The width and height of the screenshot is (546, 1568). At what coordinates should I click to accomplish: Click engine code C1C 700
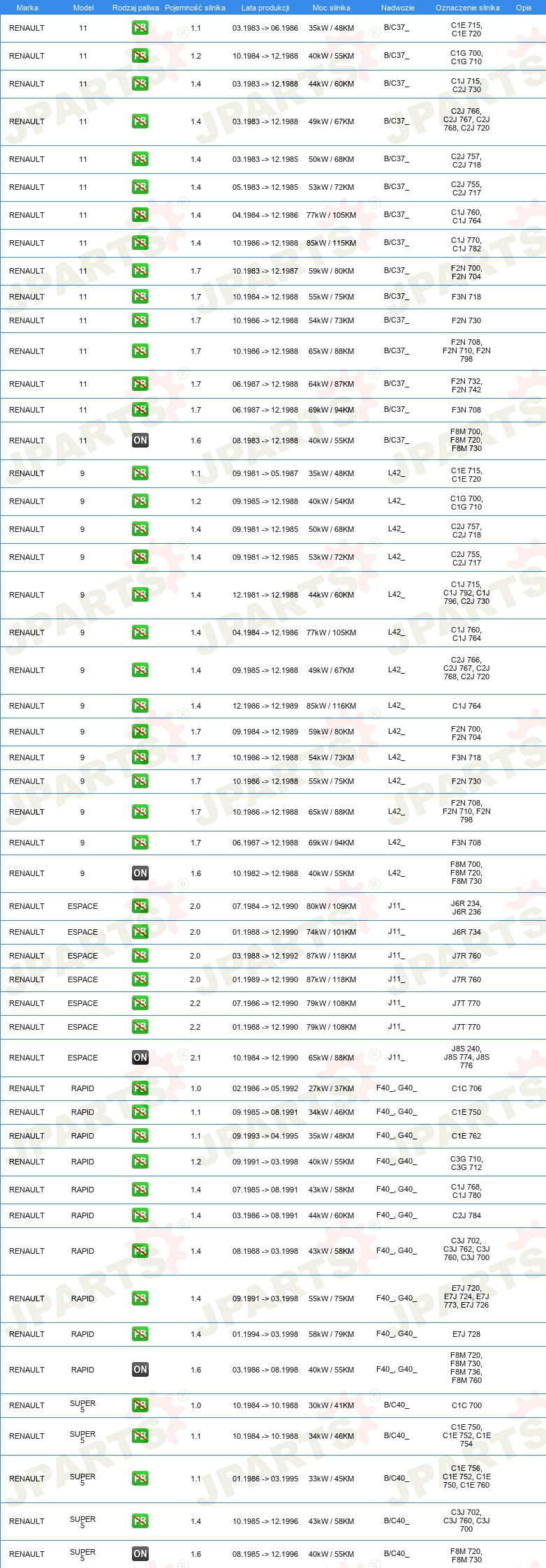[x=466, y=1405]
